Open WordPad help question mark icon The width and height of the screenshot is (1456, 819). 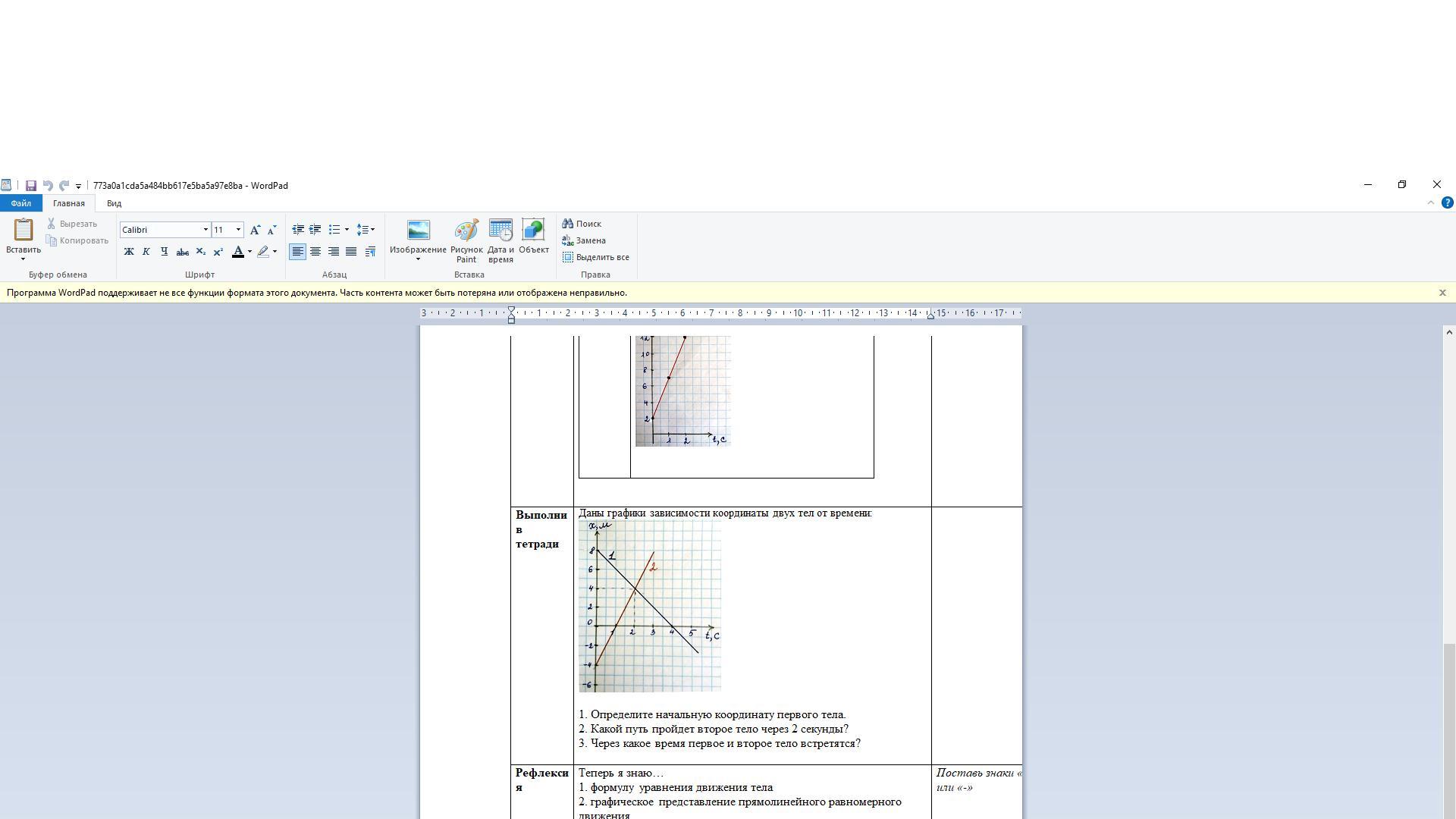click(1447, 203)
